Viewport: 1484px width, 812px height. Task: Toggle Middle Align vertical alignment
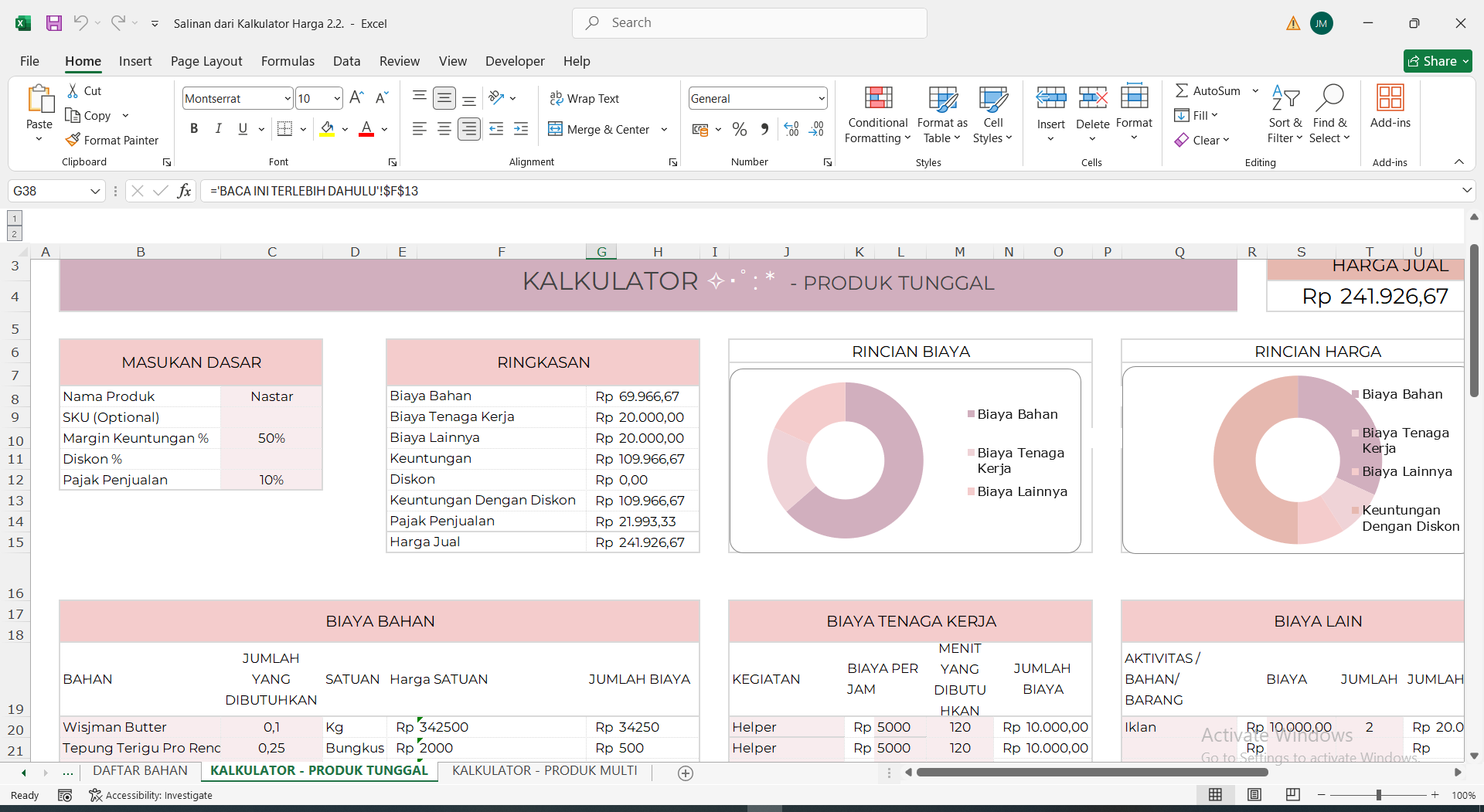pyautogui.click(x=444, y=98)
